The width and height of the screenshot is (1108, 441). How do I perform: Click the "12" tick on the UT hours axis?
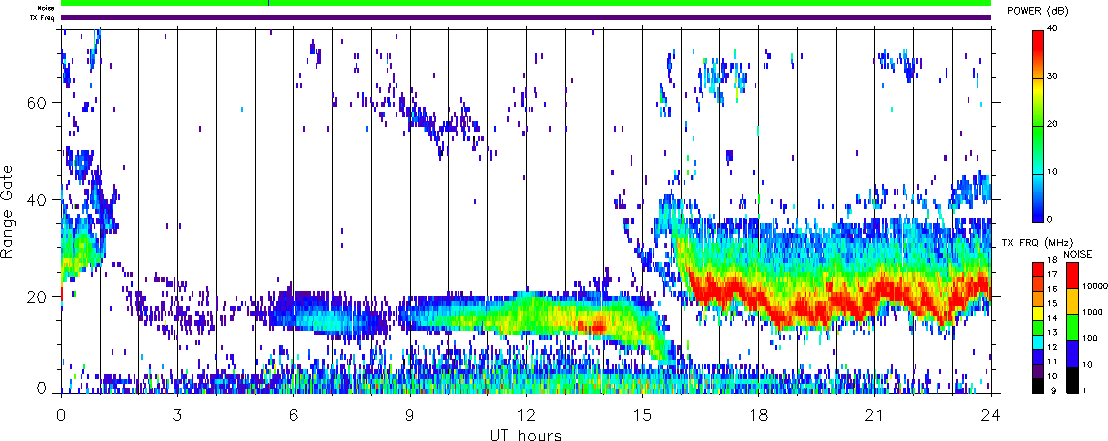[x=526, y=413]
